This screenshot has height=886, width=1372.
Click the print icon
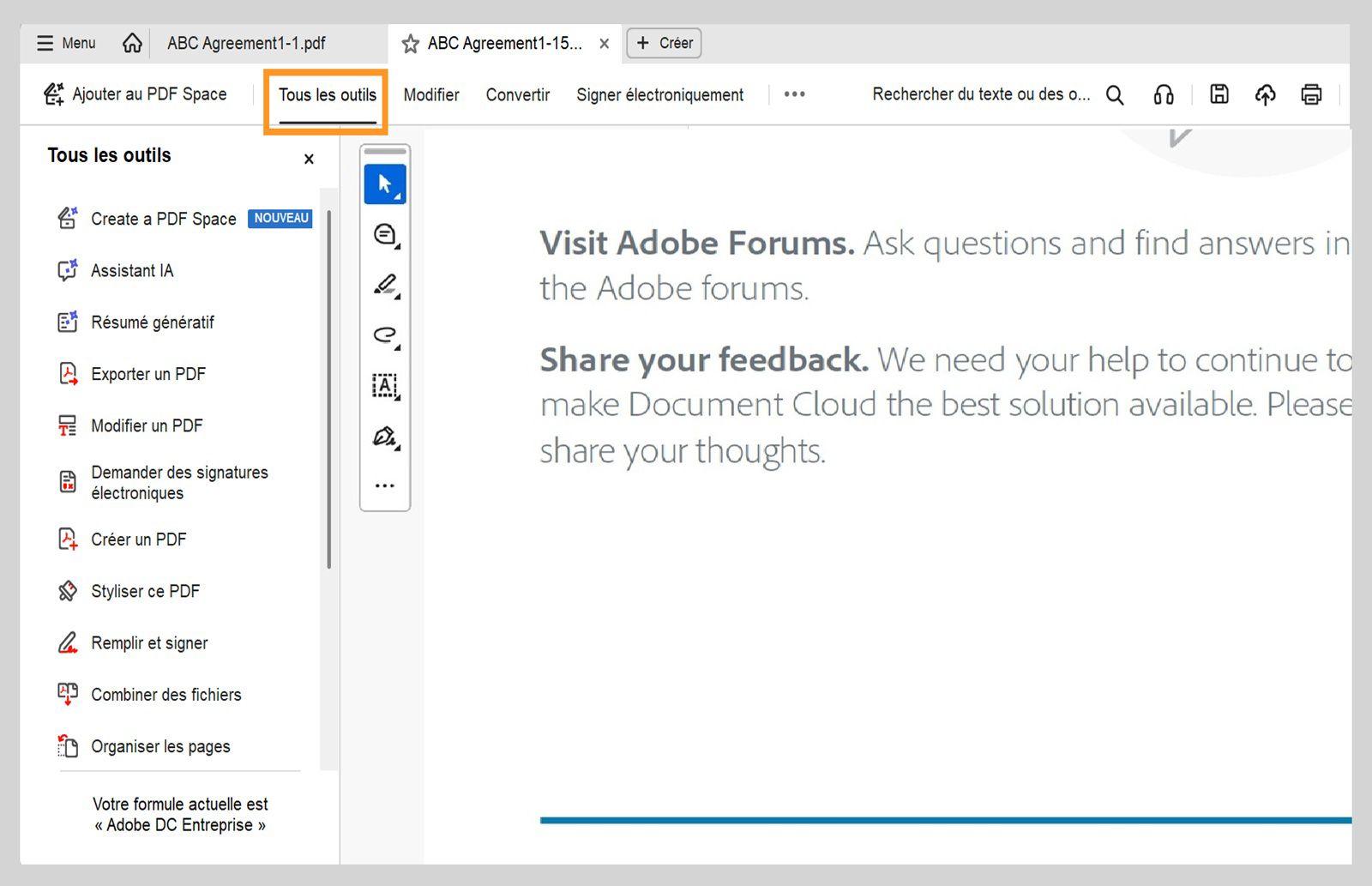click(x=1312, y=94)
